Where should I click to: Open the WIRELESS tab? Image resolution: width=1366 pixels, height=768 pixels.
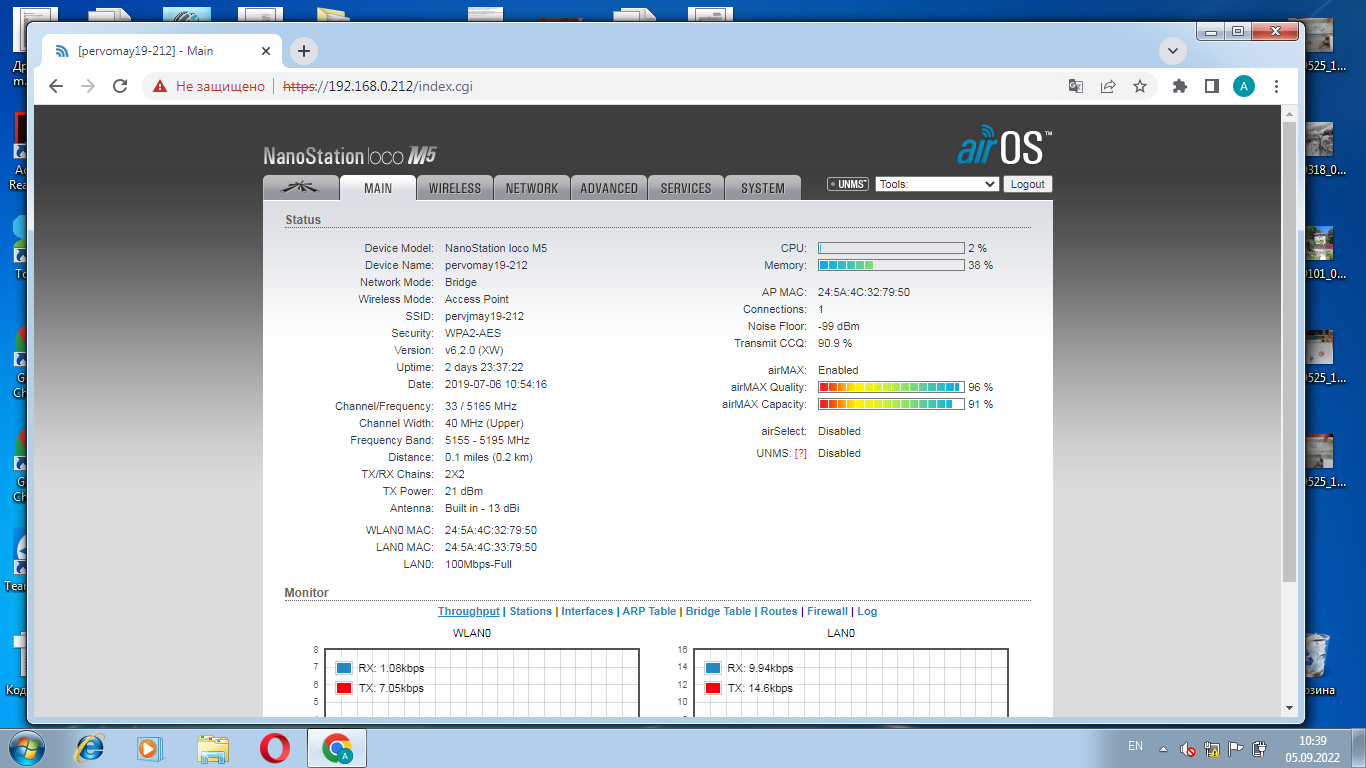pos(455,188)
